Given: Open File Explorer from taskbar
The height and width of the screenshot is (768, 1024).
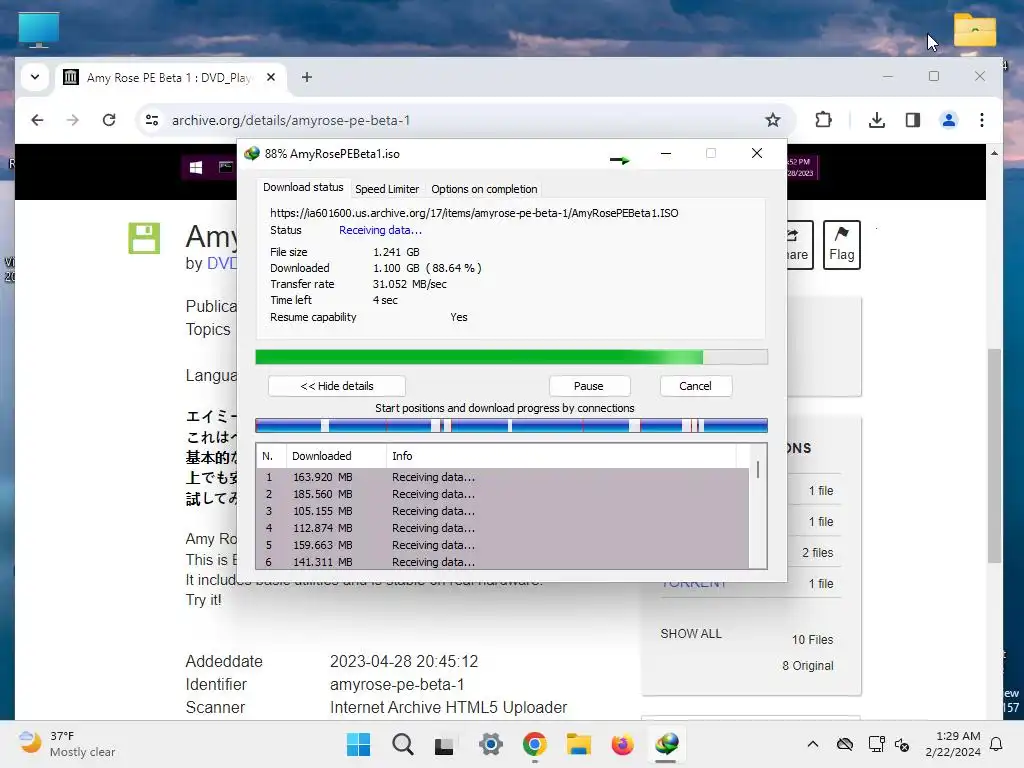Looking at the screenshot, I should click(579, 744).
